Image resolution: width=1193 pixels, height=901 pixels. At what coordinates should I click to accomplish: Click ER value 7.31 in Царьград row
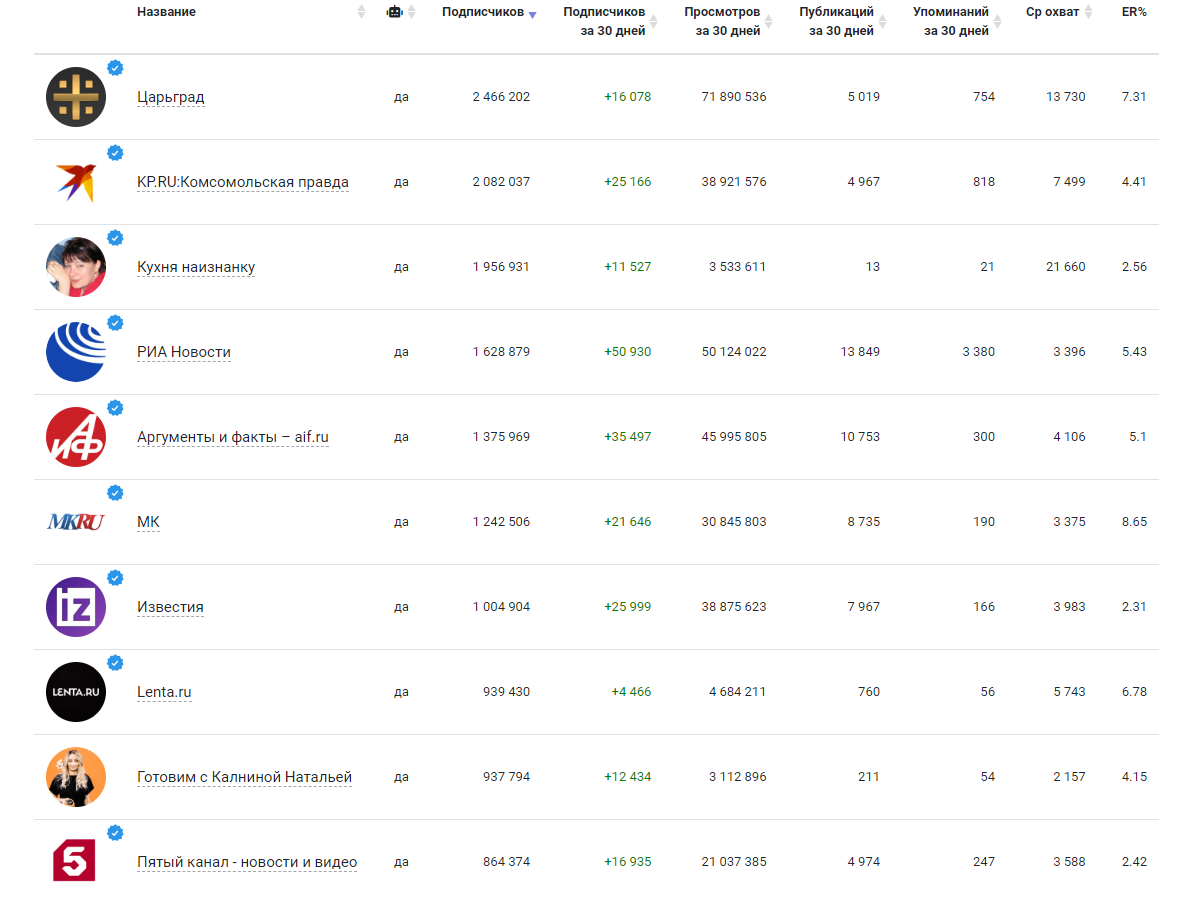click(1134, 97)
